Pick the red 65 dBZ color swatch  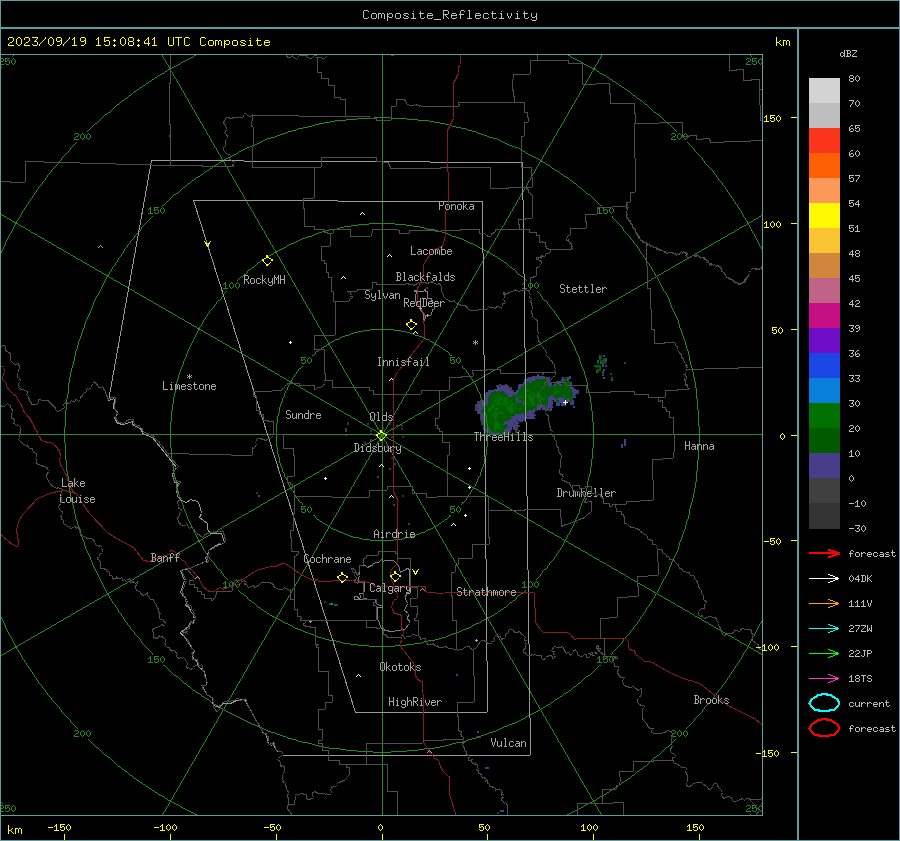point(824,141)
